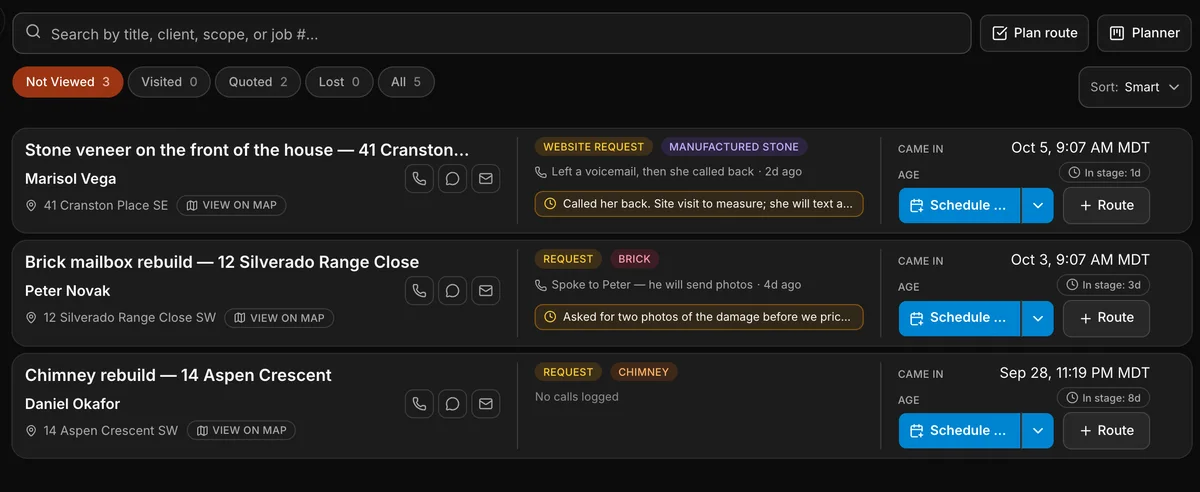The width and height of the screenshot is (1200, 492).
Task: Focus the job search input field
Action: point(492,33)
